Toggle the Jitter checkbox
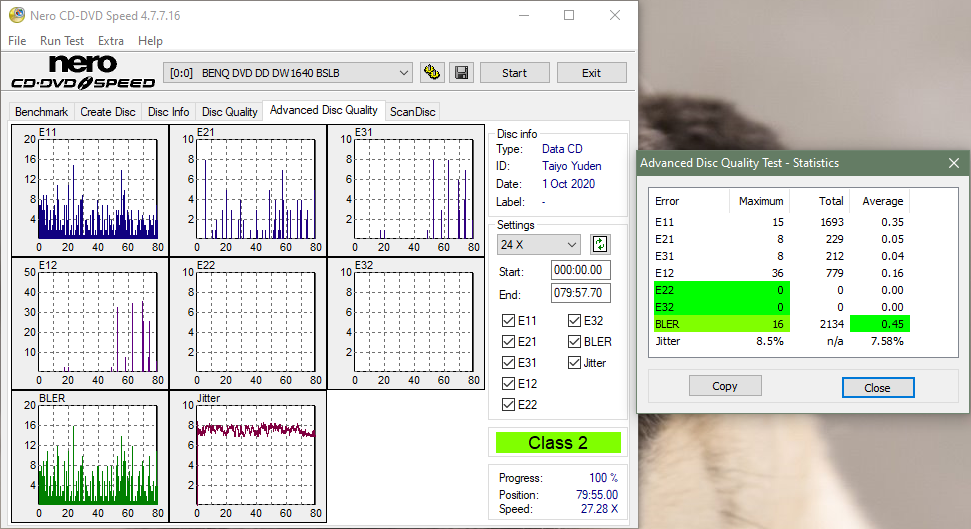 574,362
